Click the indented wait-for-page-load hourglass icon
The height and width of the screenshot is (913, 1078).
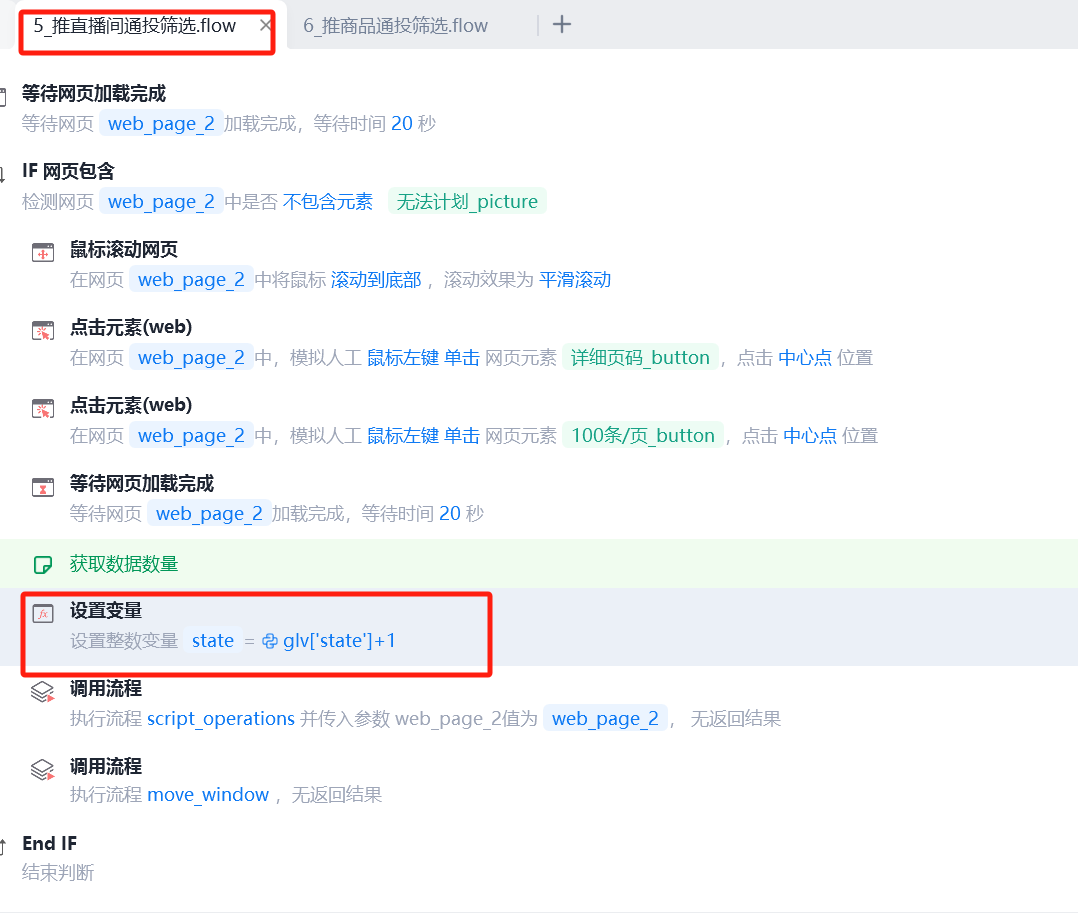[43, 487]
